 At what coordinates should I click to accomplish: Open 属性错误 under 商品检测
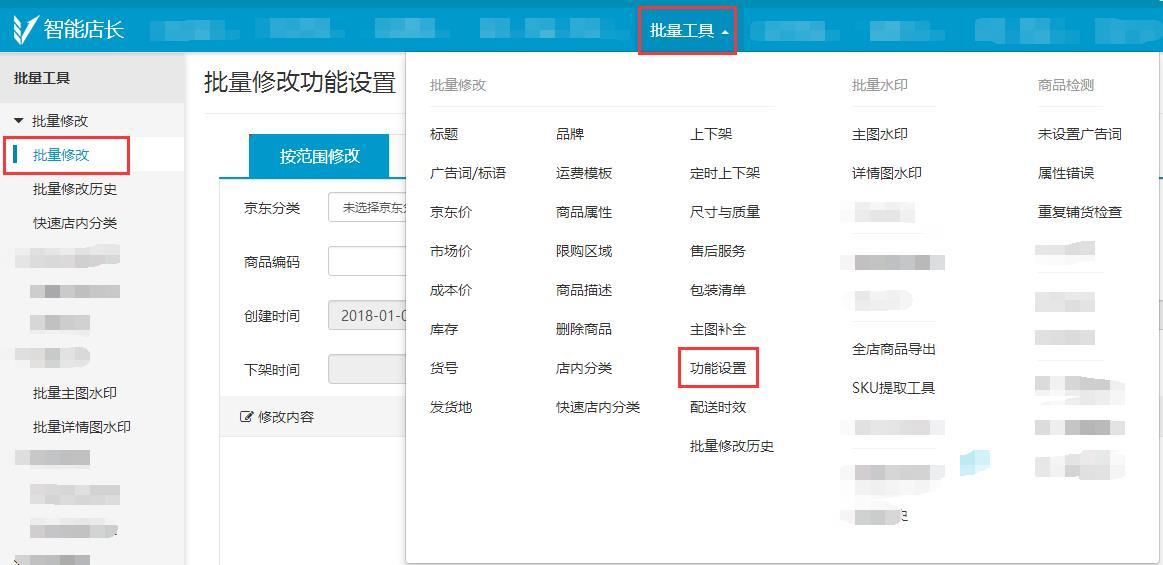(1066, 174)
